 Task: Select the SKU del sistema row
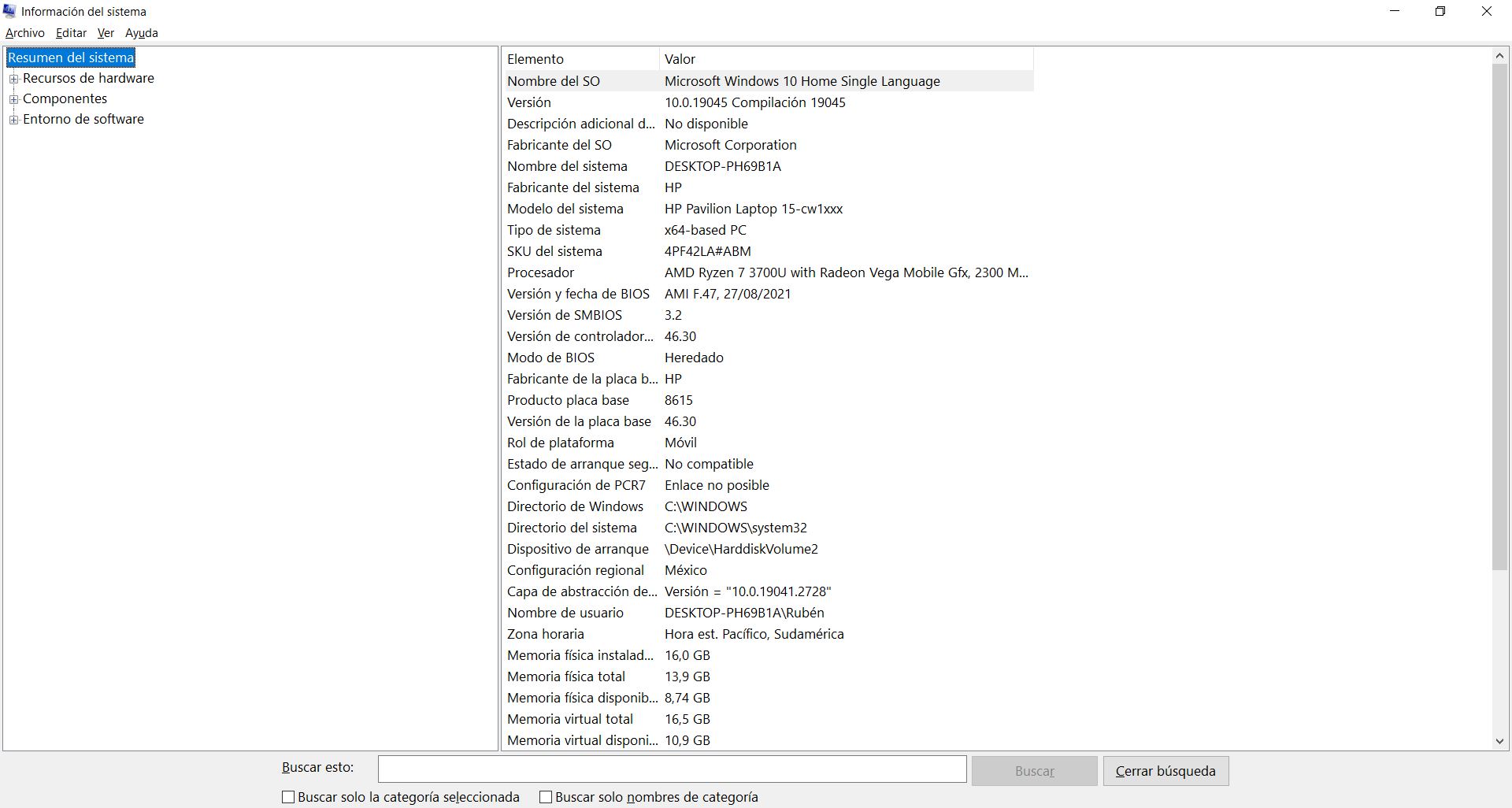click(769, 251)
